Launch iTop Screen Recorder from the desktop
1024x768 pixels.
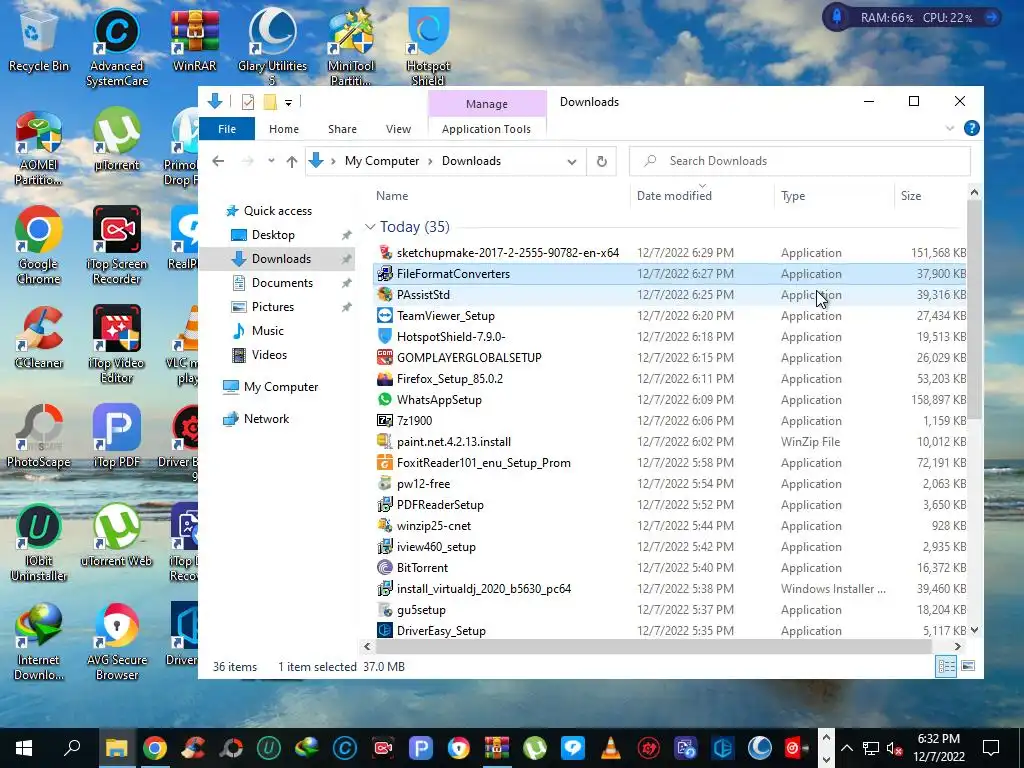(x=117, y=246)
